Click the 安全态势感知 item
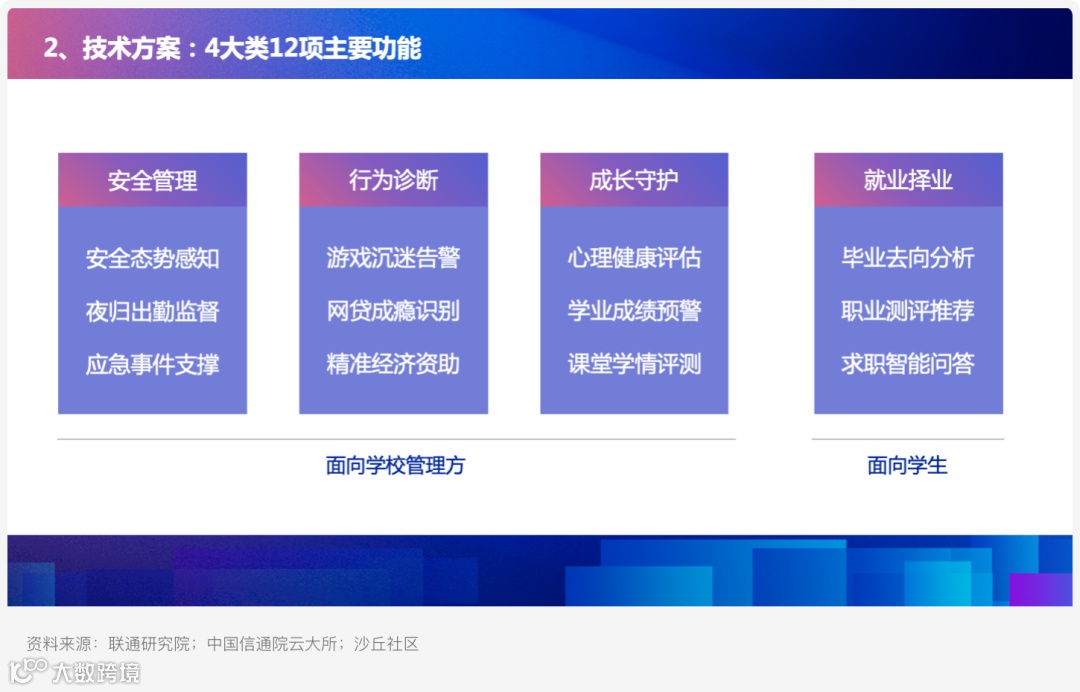 [x=152, y=258]
